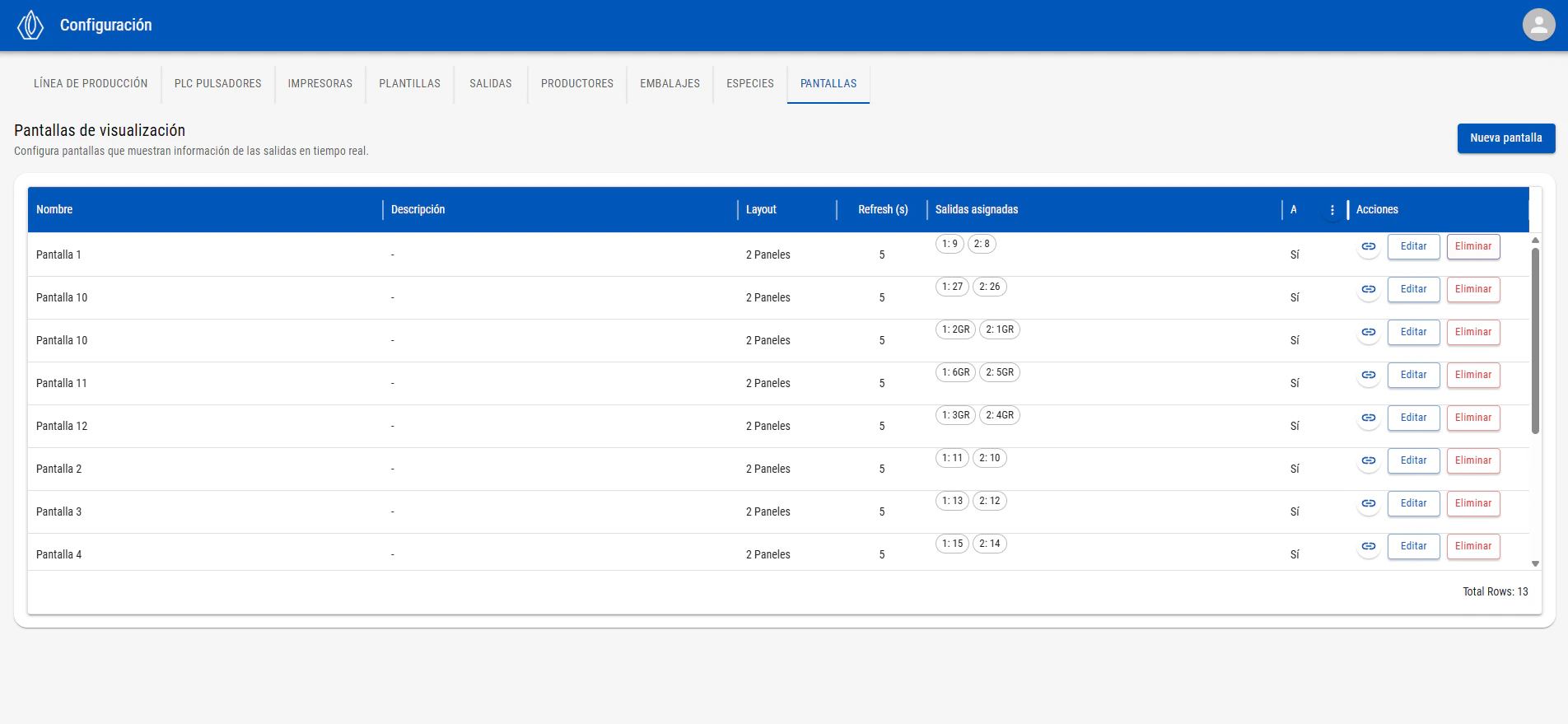Click the '1: 15' salida chip

(x=952, y=544)
